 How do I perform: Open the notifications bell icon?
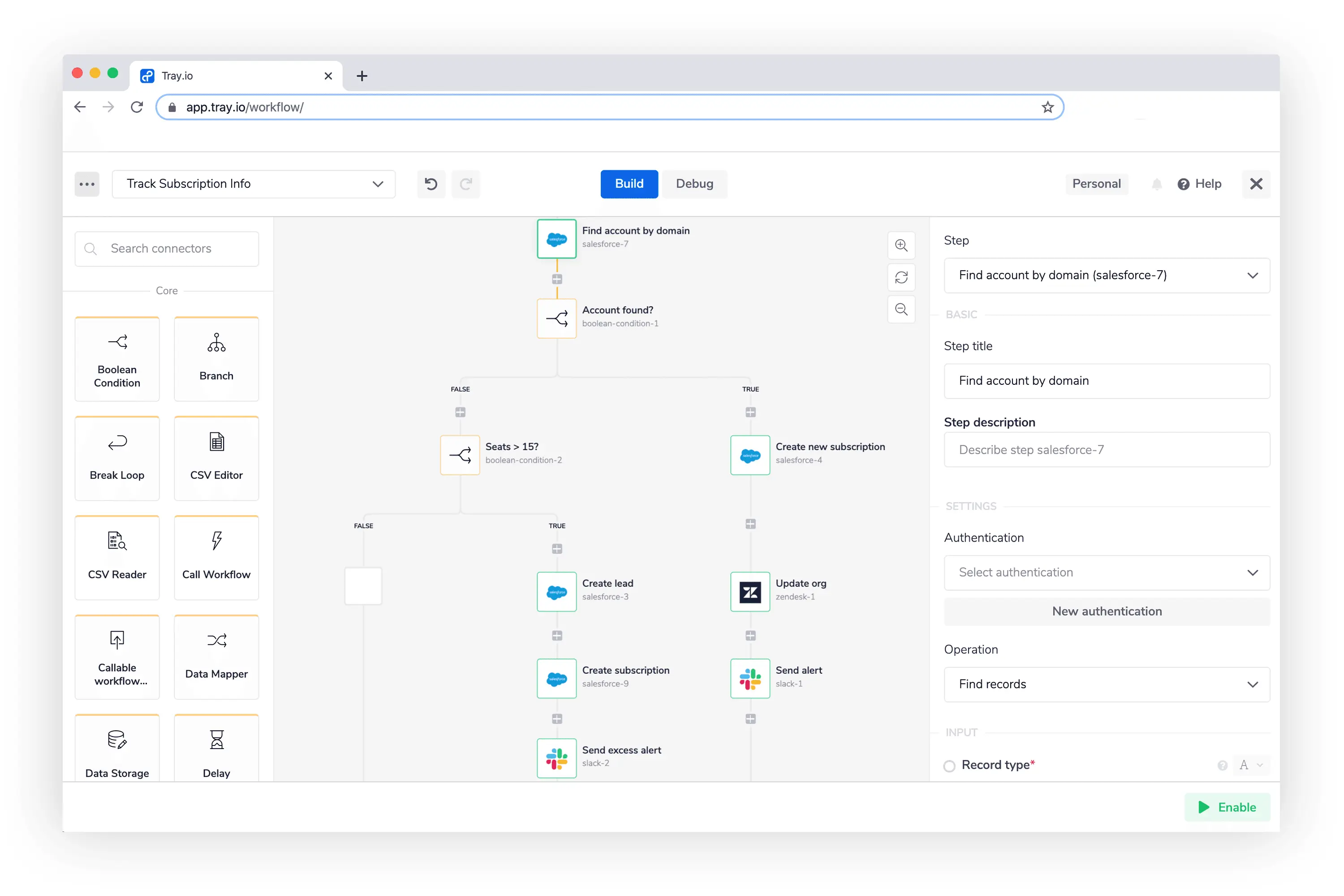tap(1157, 184)
